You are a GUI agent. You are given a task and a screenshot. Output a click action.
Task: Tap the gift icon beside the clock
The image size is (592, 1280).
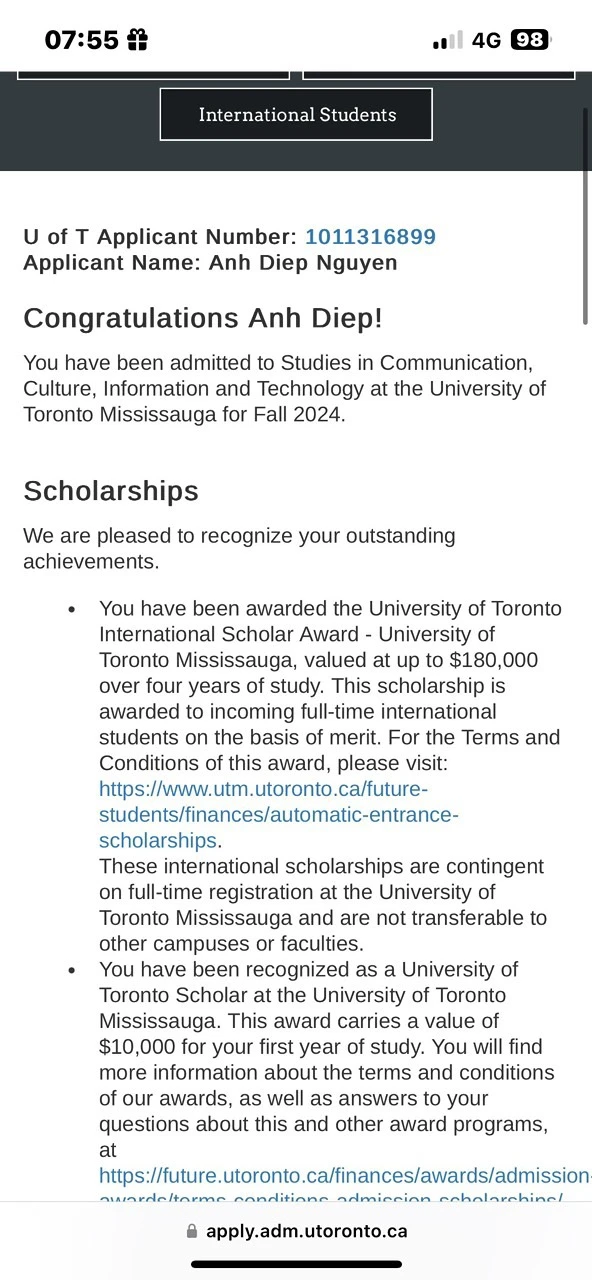coord(137,40)
